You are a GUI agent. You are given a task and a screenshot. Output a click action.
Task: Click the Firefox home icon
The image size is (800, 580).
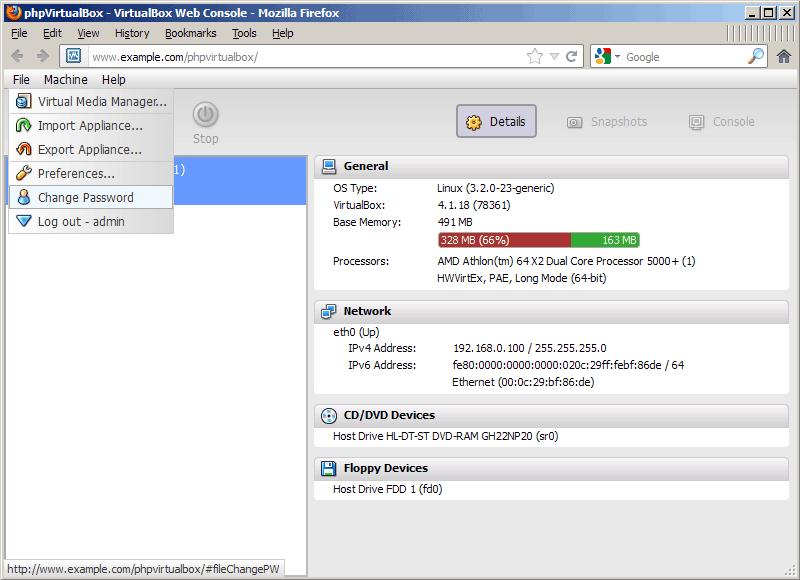pyautogui.click(x=786, y=56)
